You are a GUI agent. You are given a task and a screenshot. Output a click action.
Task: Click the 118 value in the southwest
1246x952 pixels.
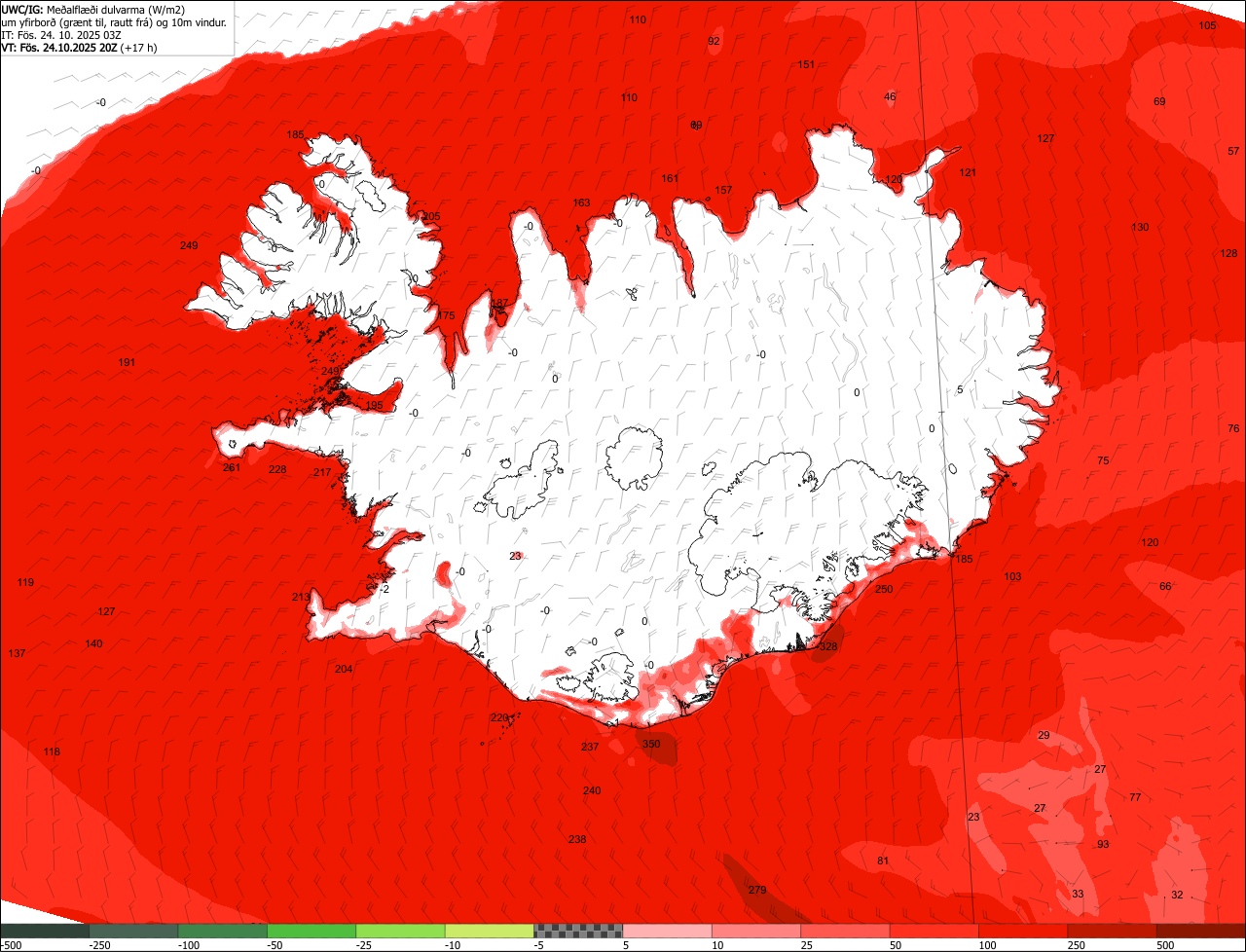pos(52,751)
